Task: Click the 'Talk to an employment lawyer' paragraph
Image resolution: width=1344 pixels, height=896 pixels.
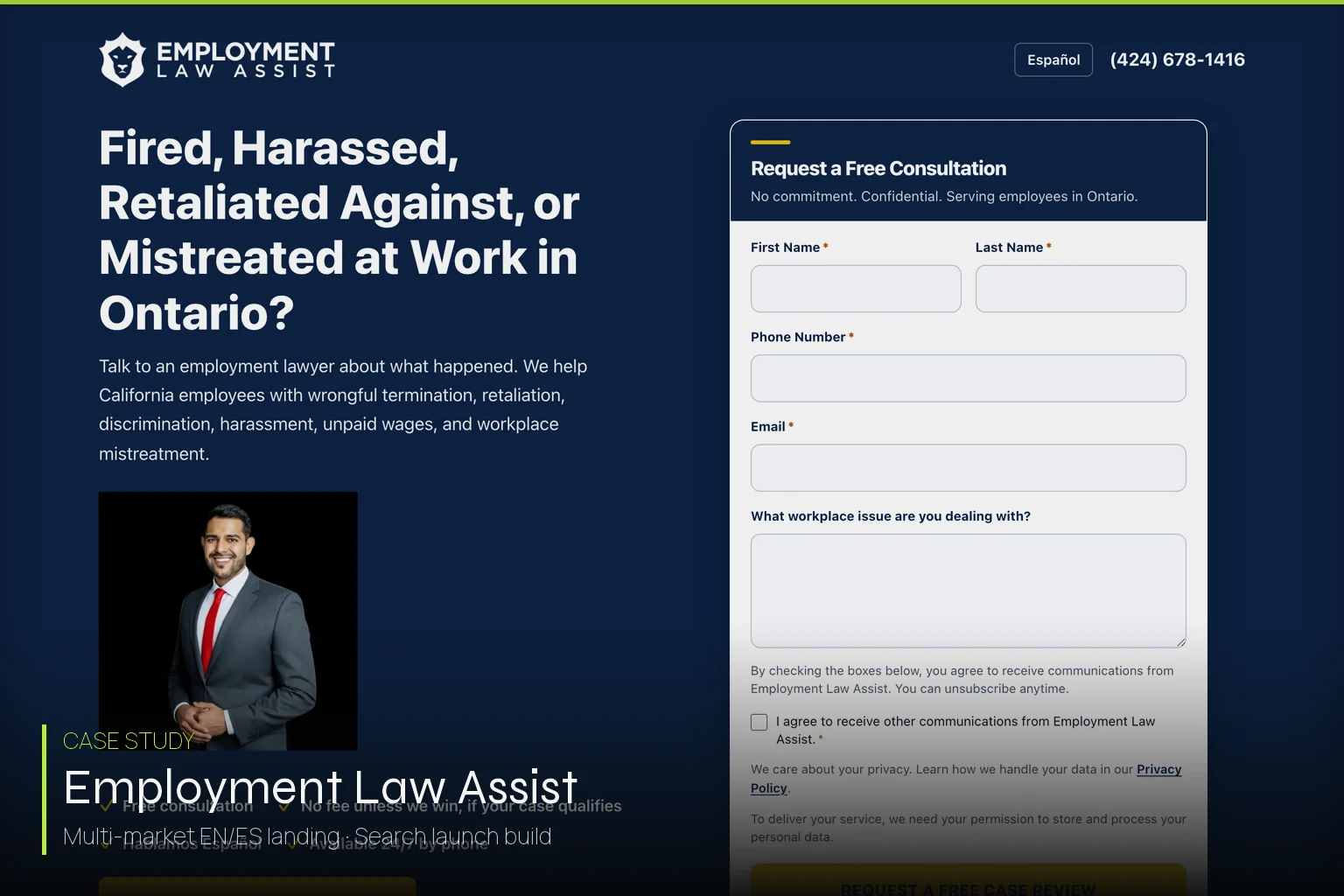Action: [x=343, y=409]
